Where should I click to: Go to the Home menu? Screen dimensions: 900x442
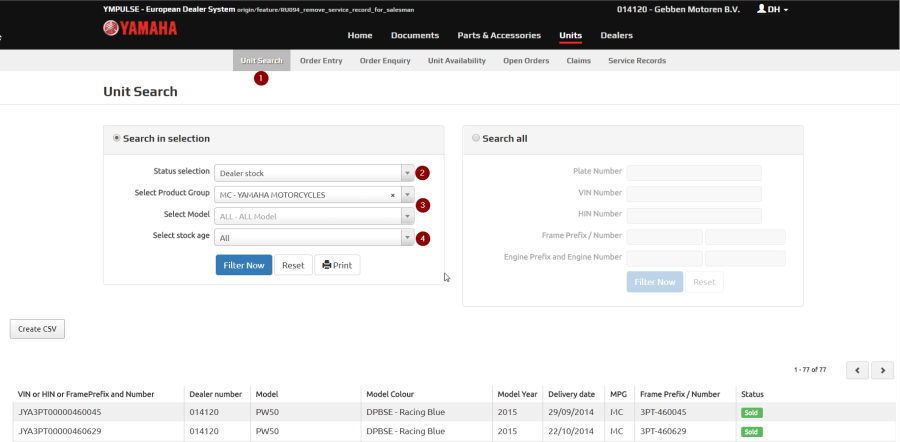coord(360,36)
